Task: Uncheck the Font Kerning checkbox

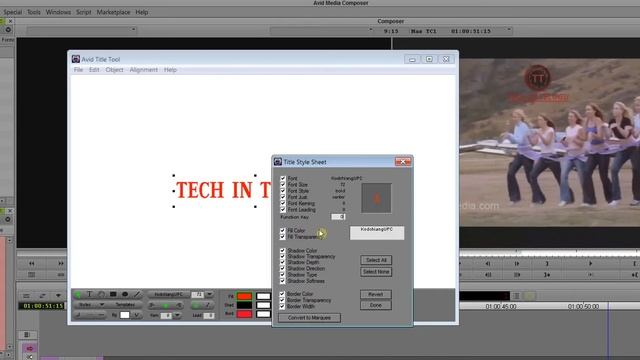Action: [282, 203]
